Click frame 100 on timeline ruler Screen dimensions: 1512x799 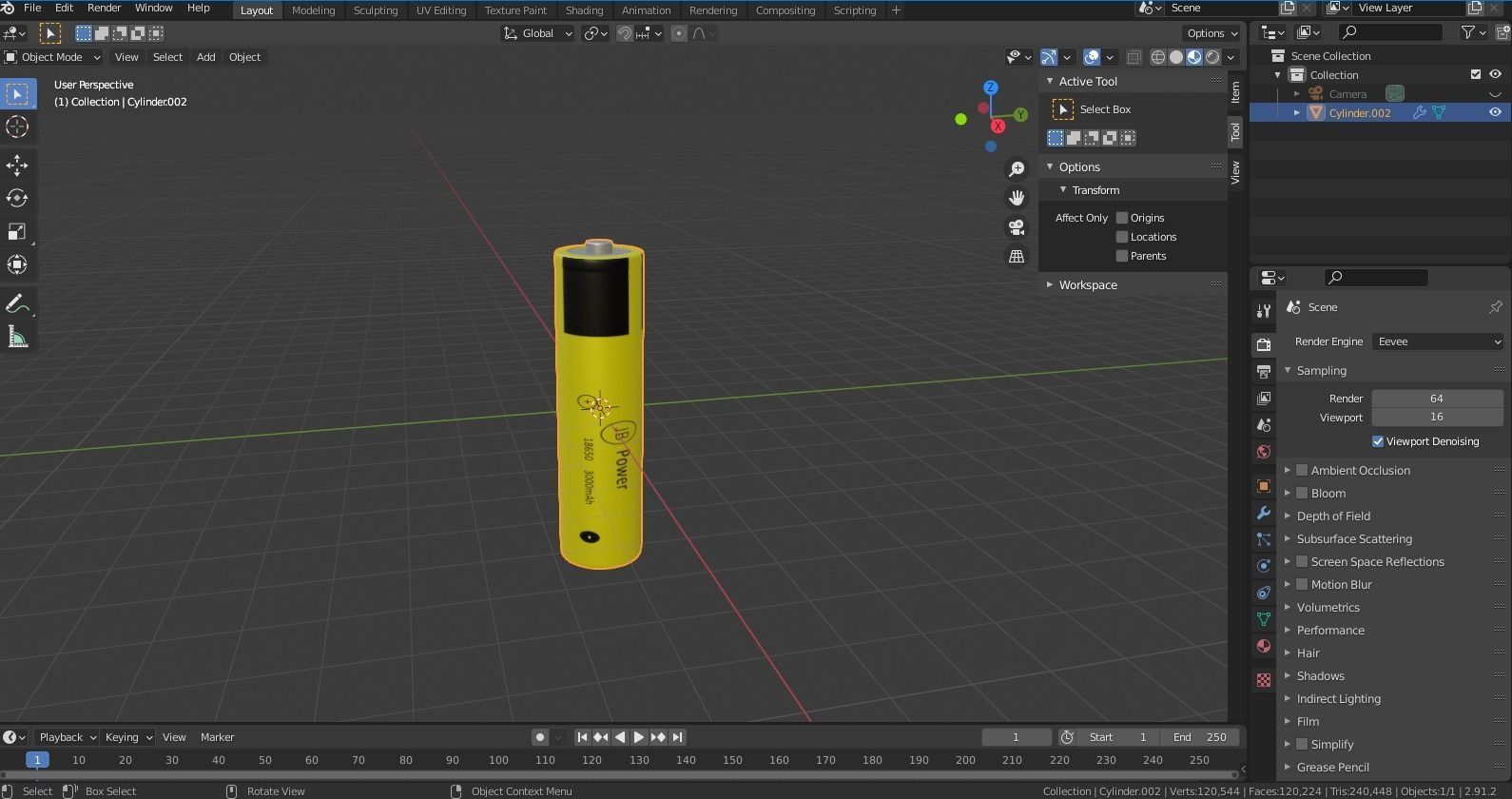point(498,760)
